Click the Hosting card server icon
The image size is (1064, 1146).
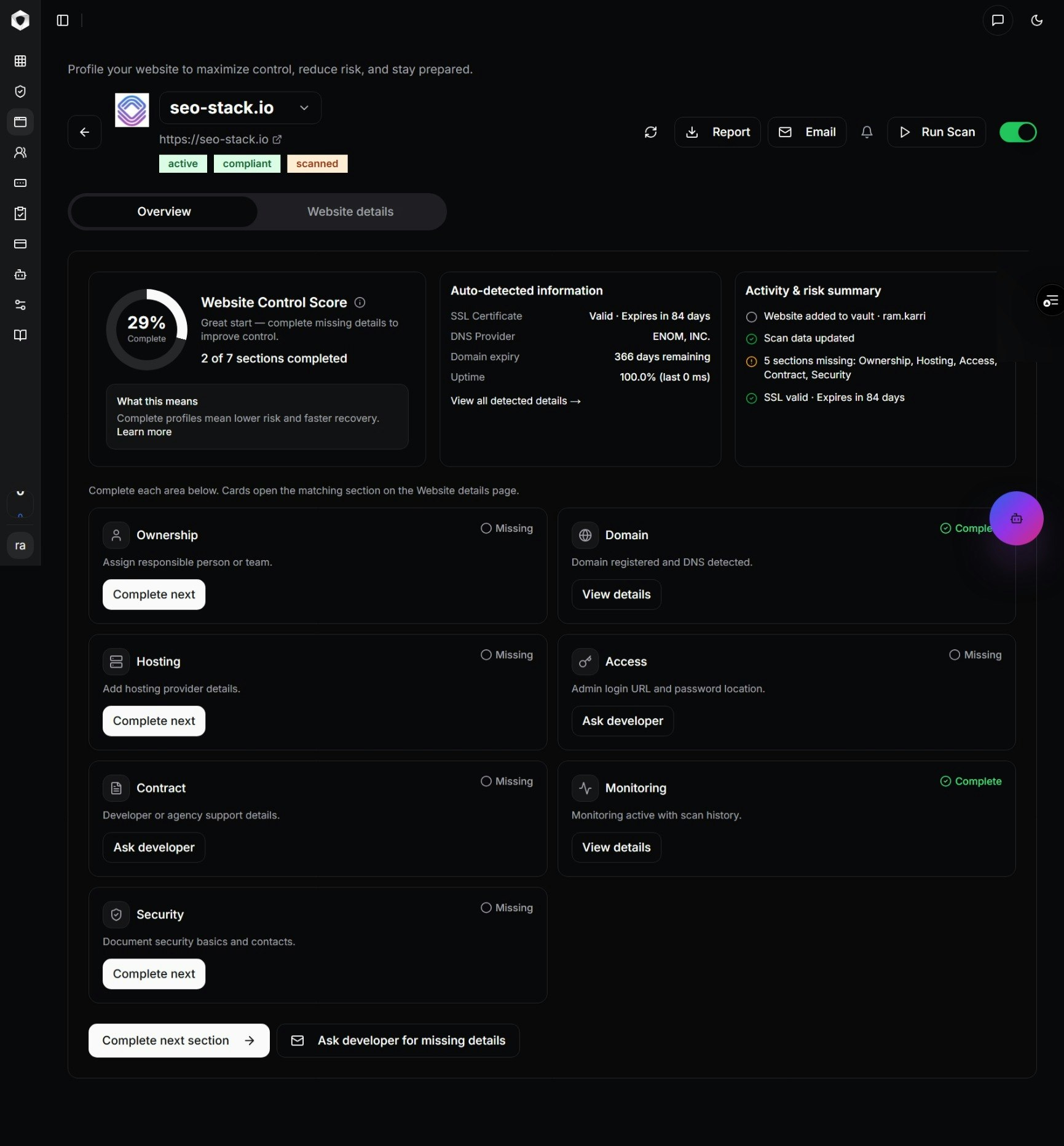(116, 662)
